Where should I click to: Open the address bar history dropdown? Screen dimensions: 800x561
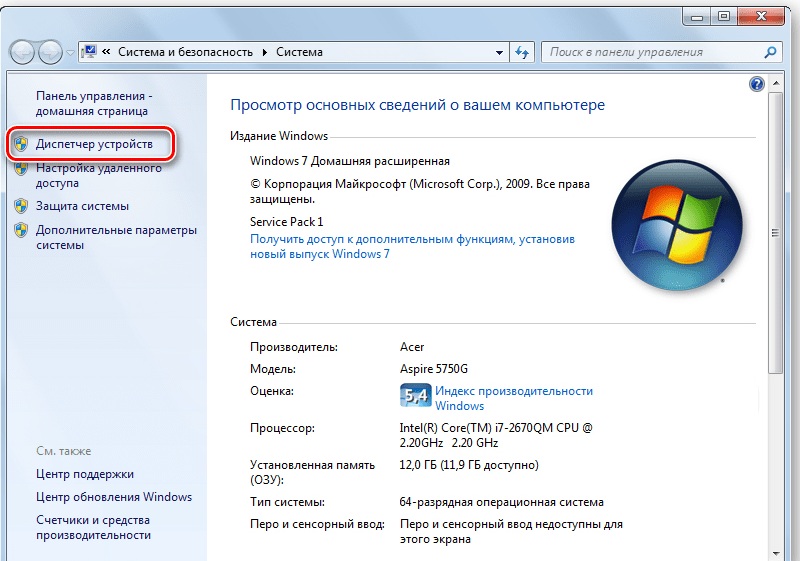(x=499, y=52)
